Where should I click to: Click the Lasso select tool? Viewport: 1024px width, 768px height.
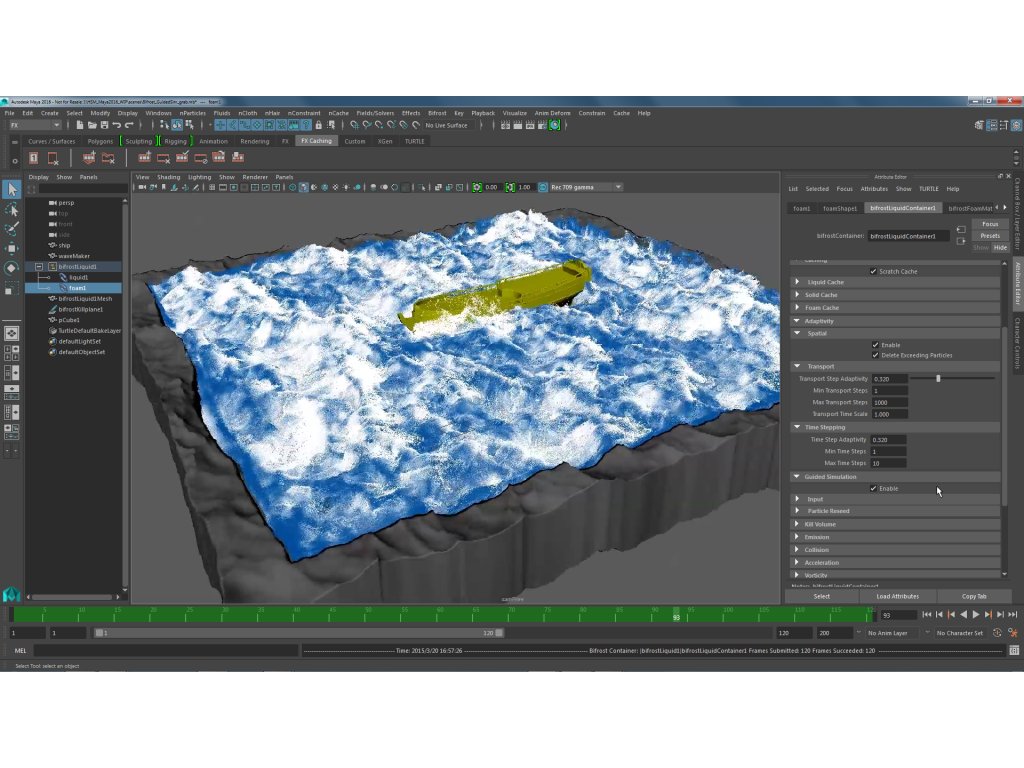tap(12, 210)
